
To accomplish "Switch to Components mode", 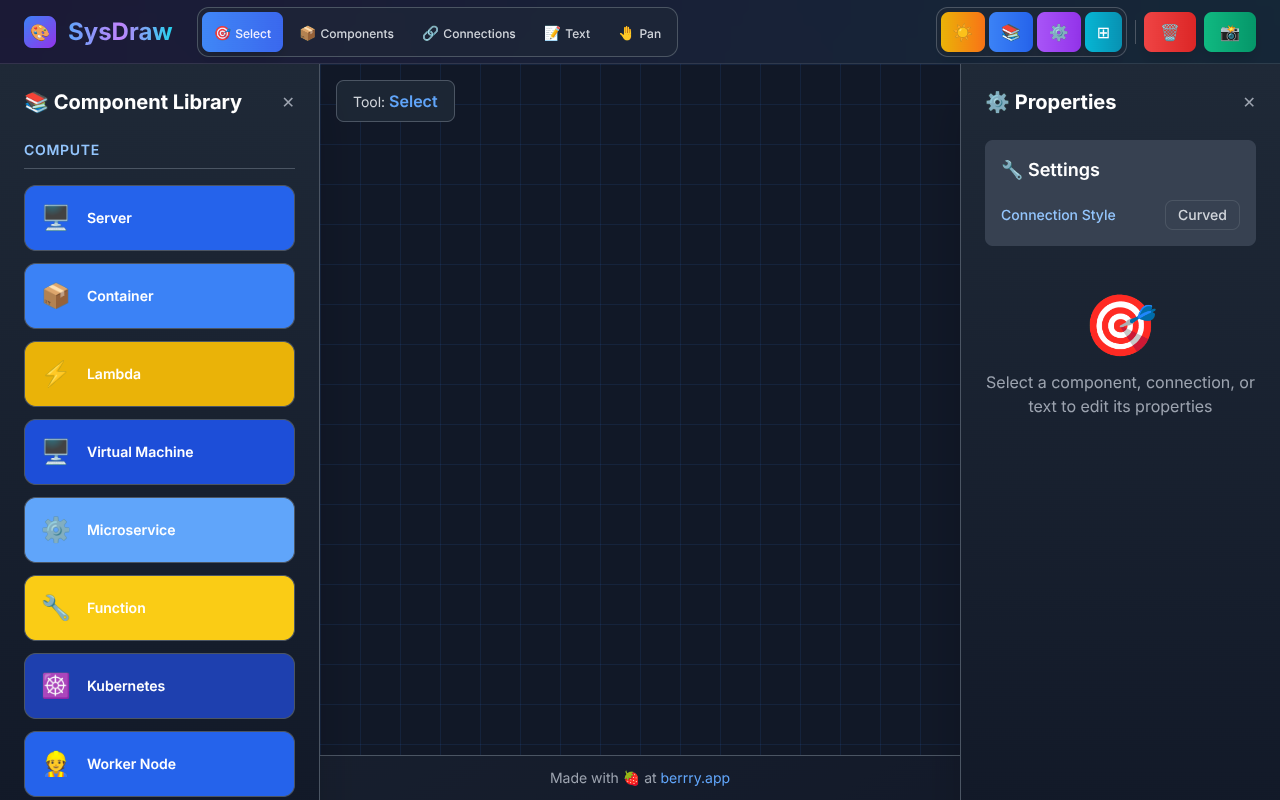I will [347, 33].
